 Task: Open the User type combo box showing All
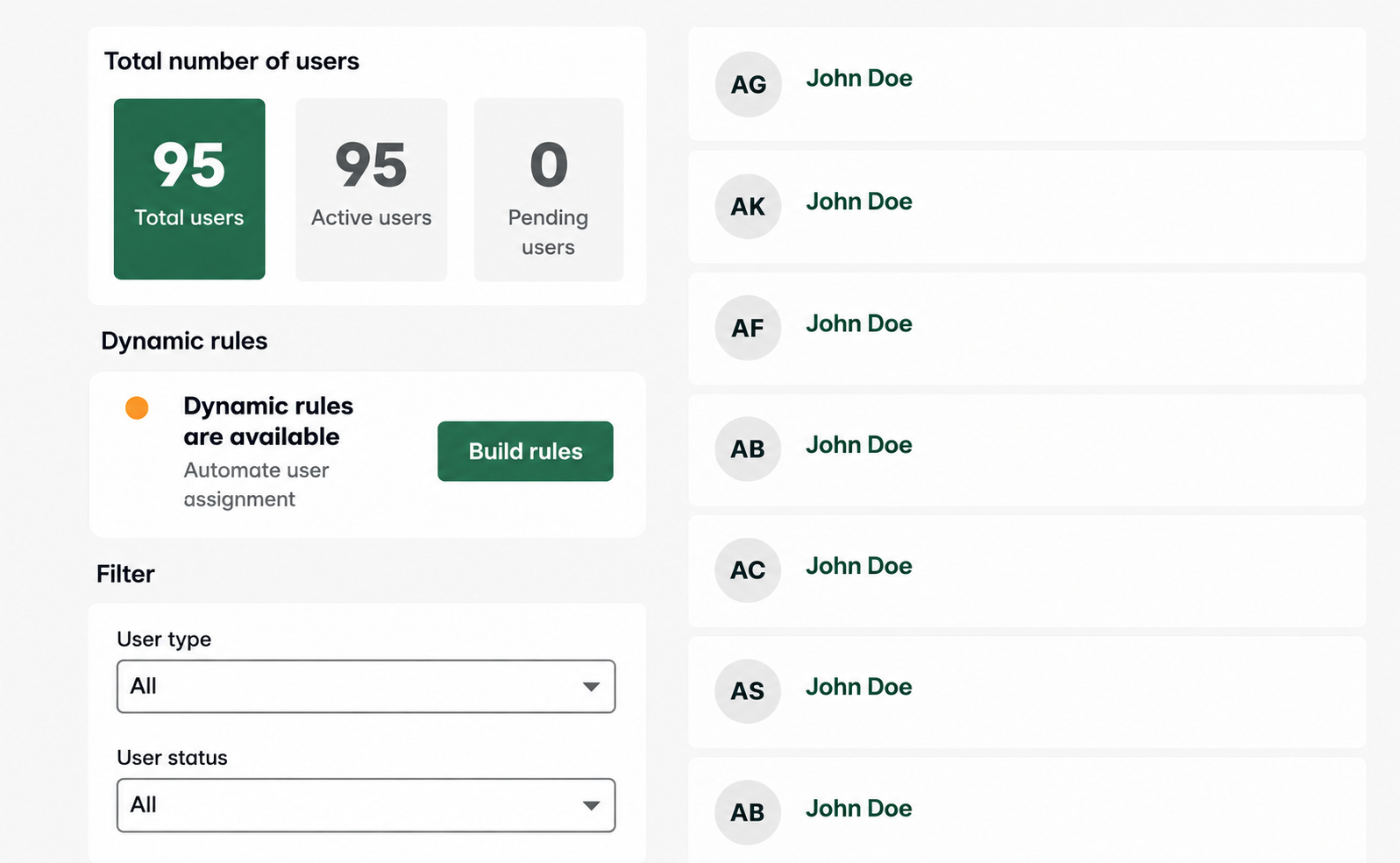[366, 686]
